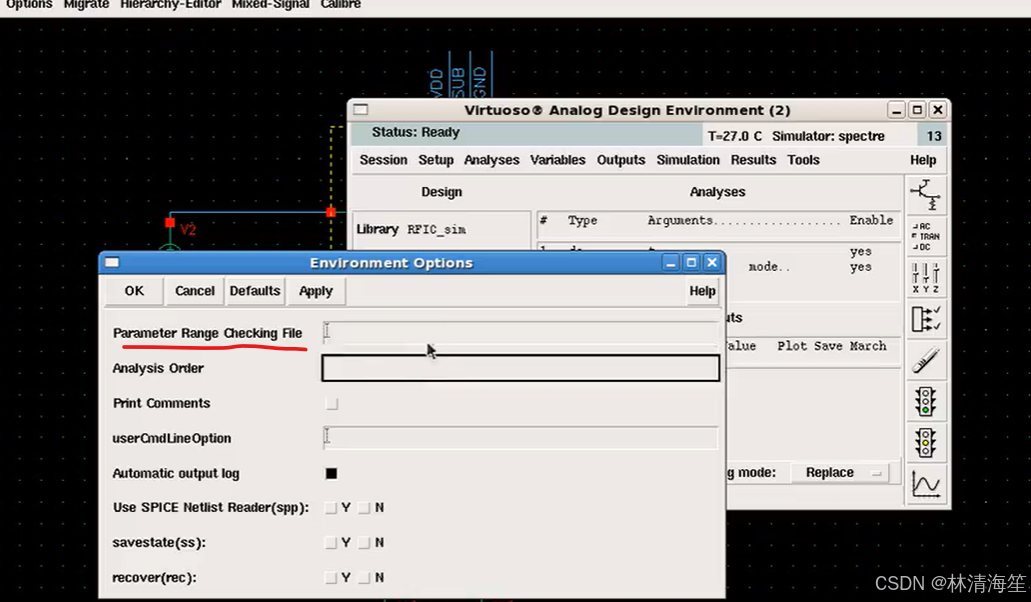This screenshot has height=602, width=1031.
Task: Open the Variables menu in ADE
Action: coord(558,160)
